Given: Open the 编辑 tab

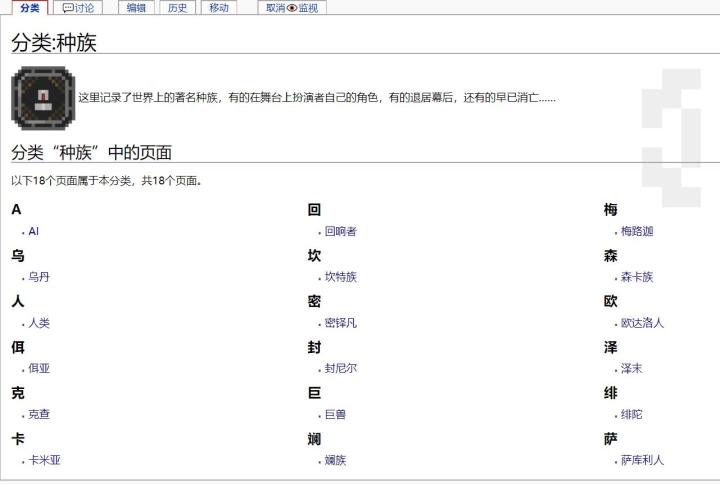Looking at the screenshot, I should click(136, 8).
